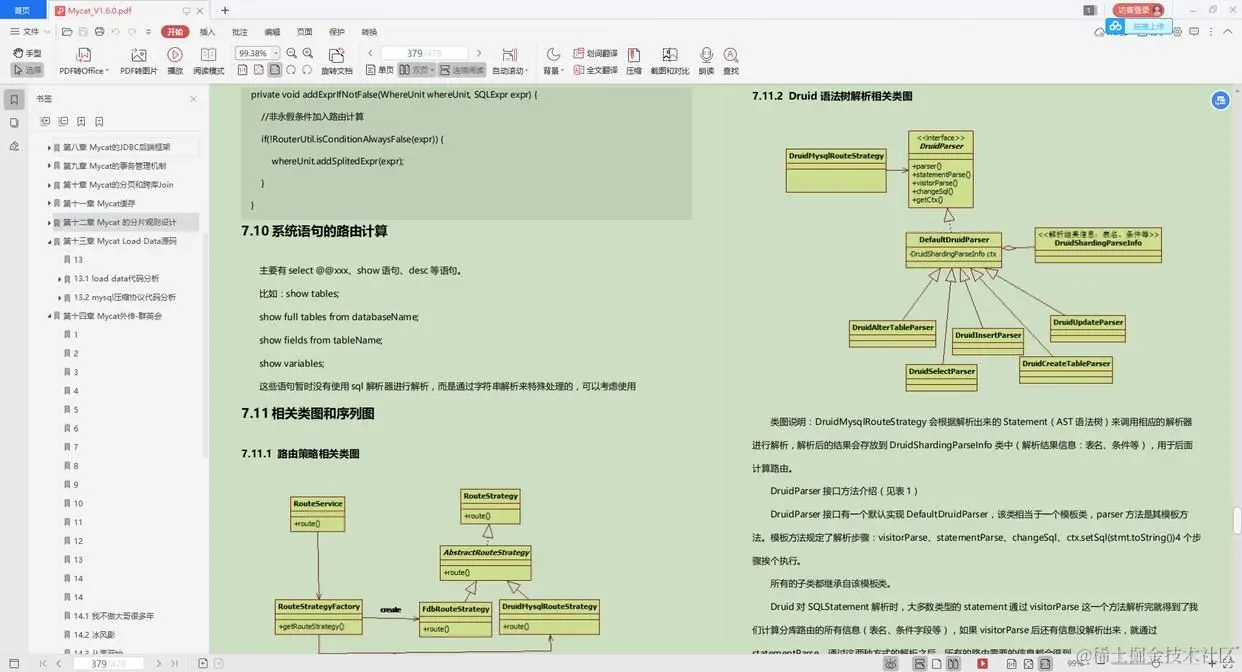Start slideshow with 播放 button
Viewport: 1242px width, 672px height.
click(175, 61)
